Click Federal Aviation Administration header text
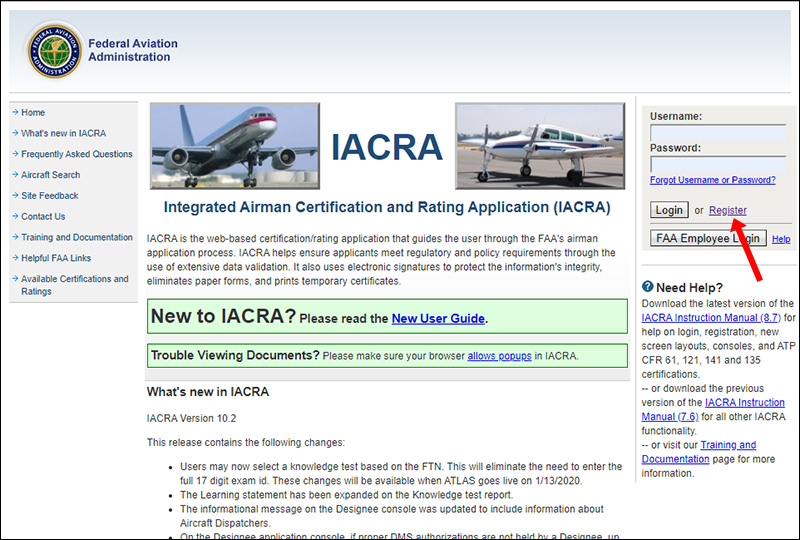This screenshot has width=800, height=540. pos(133,50)
